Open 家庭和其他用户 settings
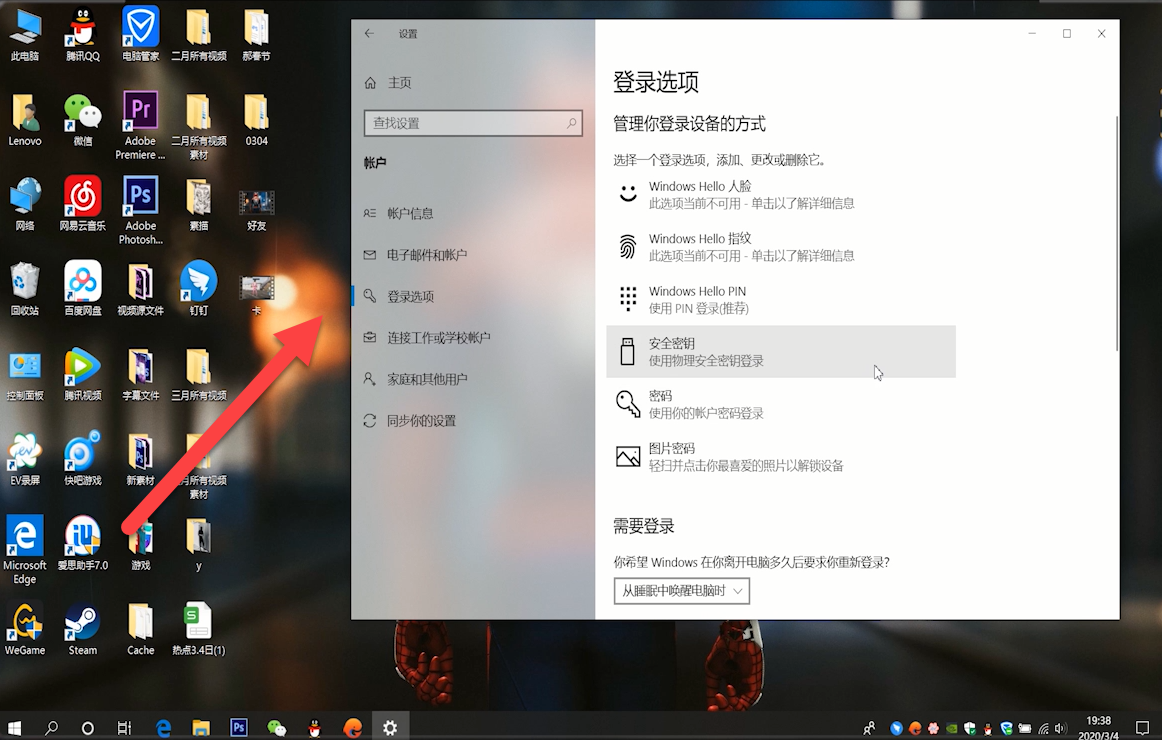This screenshot has width=1162, height=740. tap(430, 378)
